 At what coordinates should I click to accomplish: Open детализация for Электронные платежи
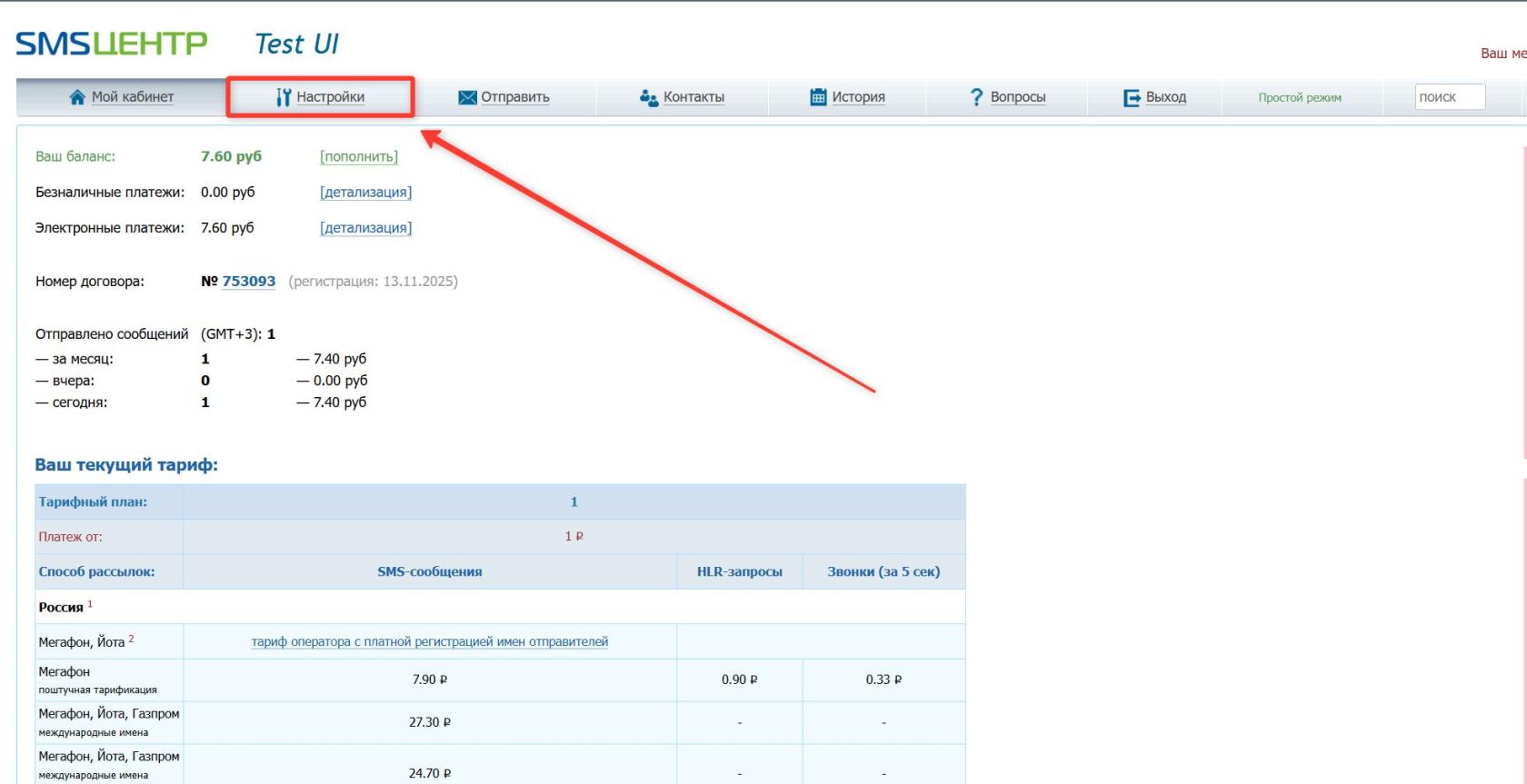coord(365,228)
